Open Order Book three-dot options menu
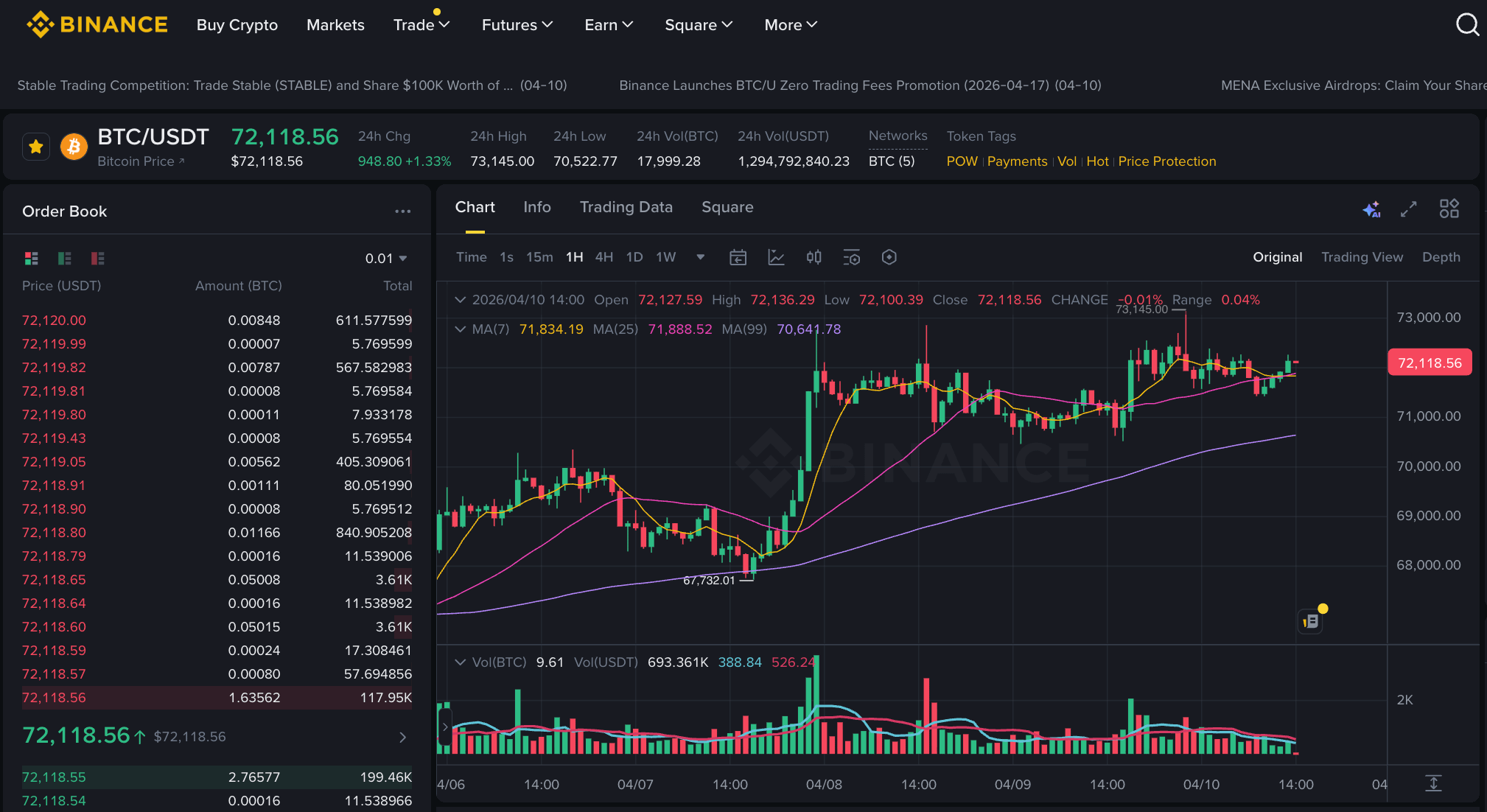The image size is (1487, 812). (x=402, y=211)
